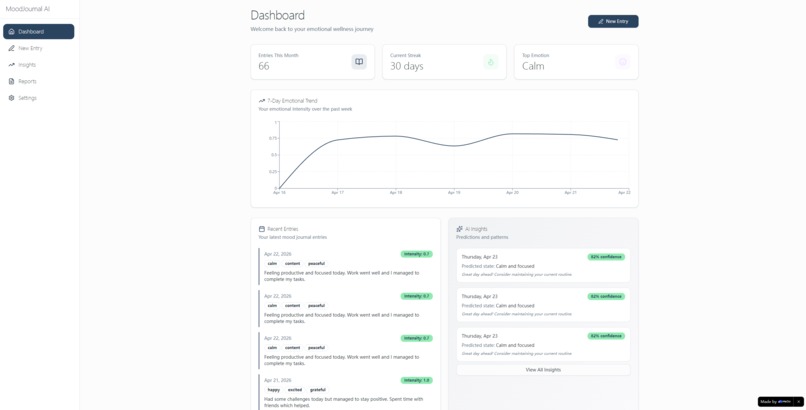The height and width of the screenshot is (410, 806).
Task: Go to Insights in the sidebar
Action: (39, 65)
